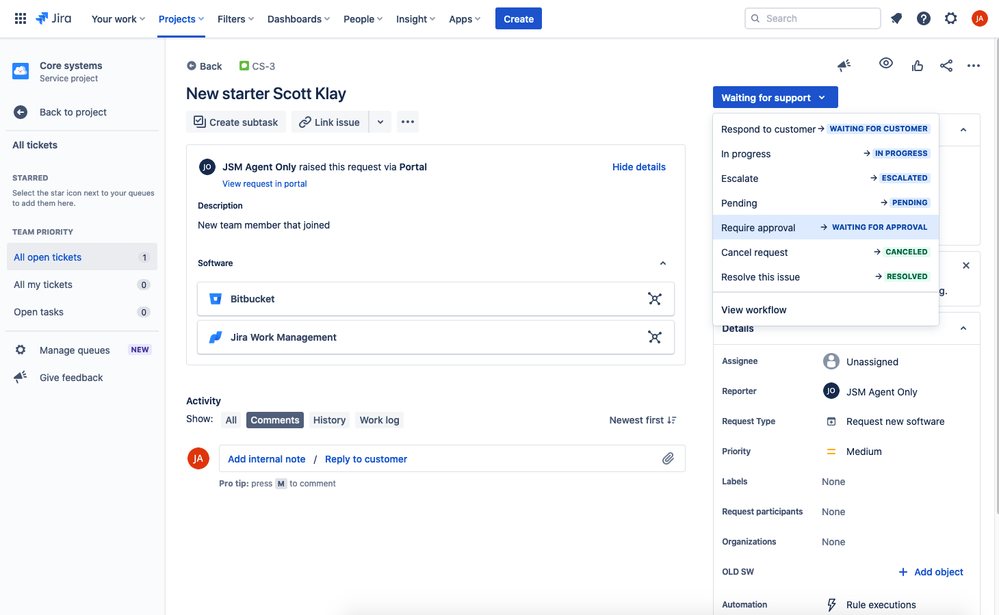Click the Rule executions lightning icon

pos(831,605)
